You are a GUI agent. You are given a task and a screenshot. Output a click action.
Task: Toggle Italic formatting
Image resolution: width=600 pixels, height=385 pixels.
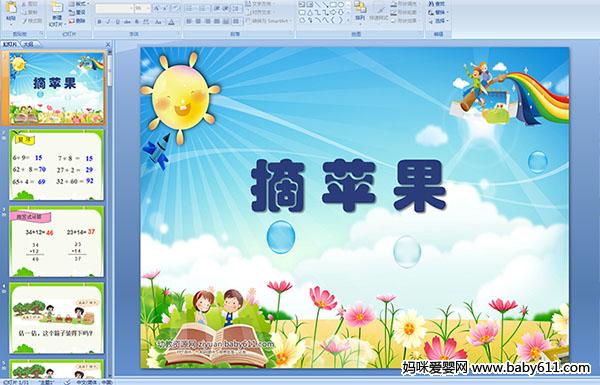(x=108, y=22)
